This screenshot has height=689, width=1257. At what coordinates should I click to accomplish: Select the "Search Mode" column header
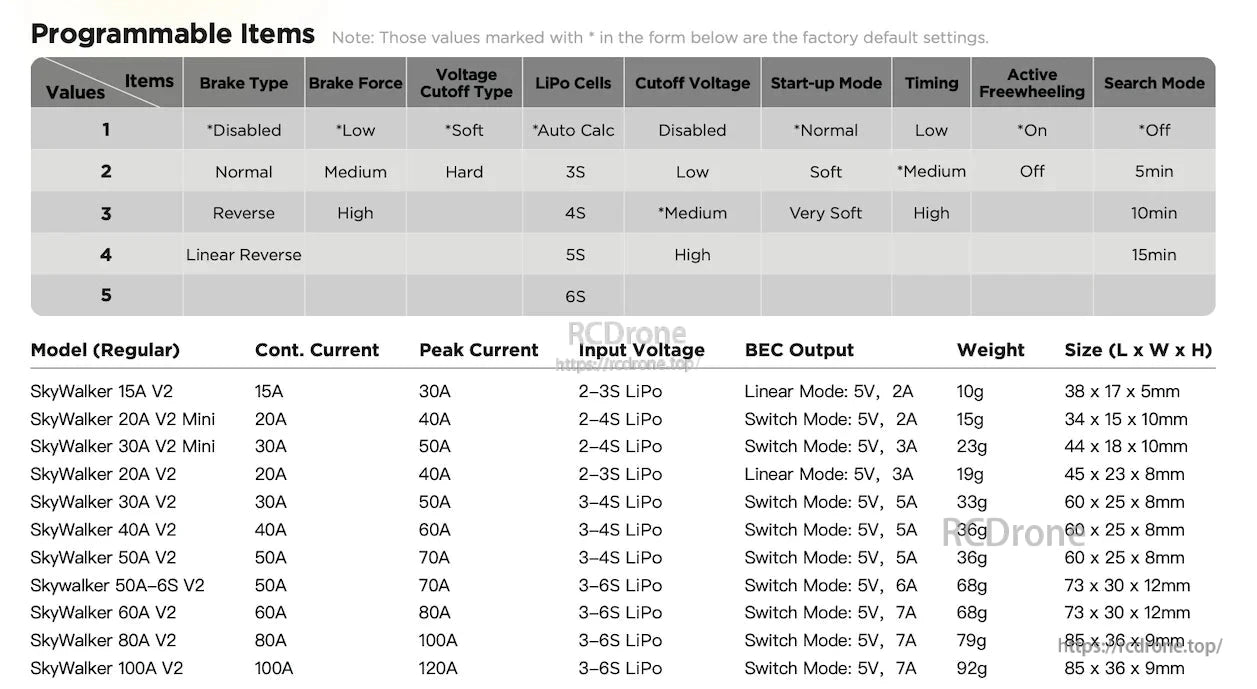tap(1154, 83)
